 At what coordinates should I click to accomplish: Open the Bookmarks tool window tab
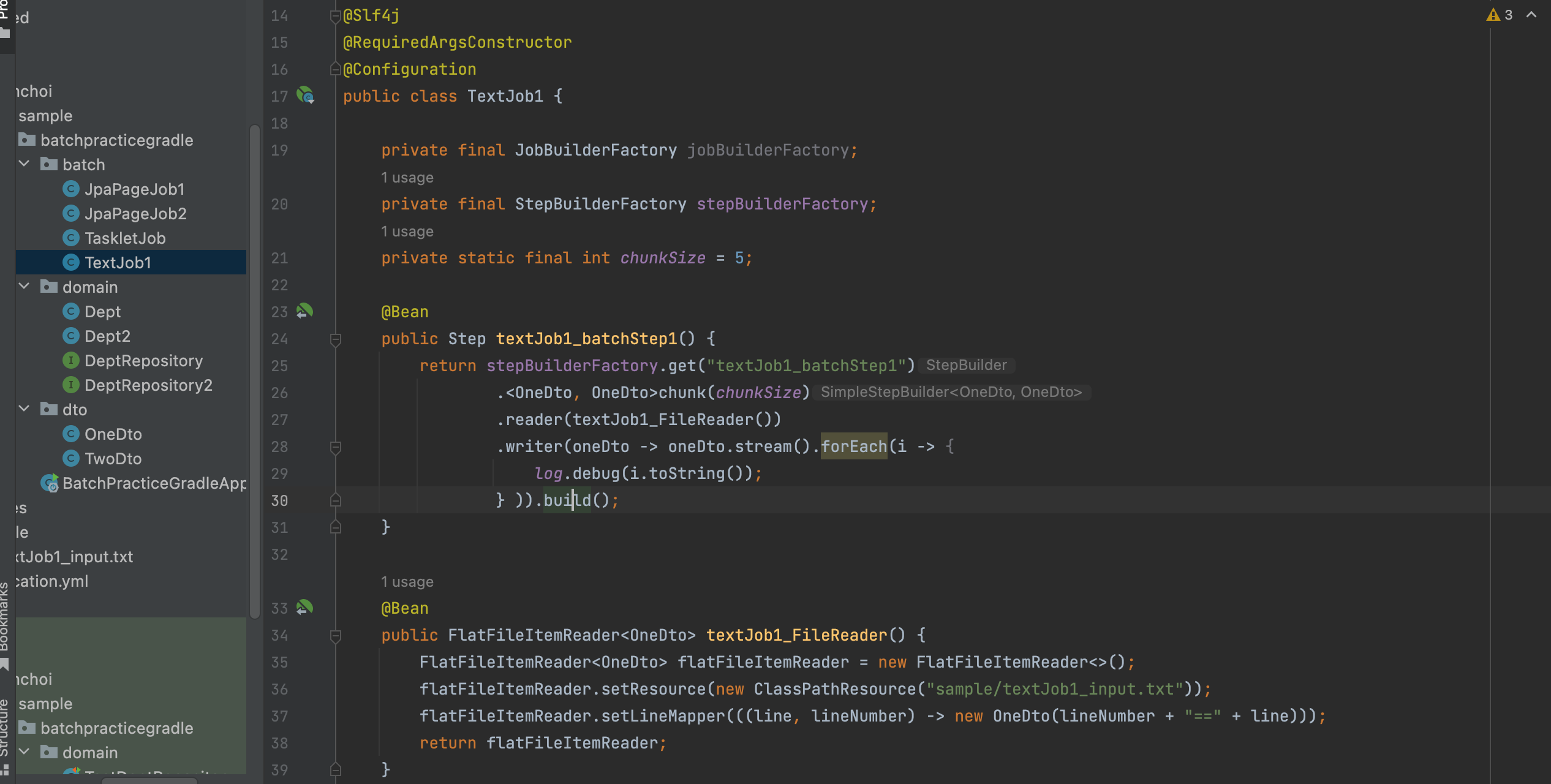pos(5,619)
